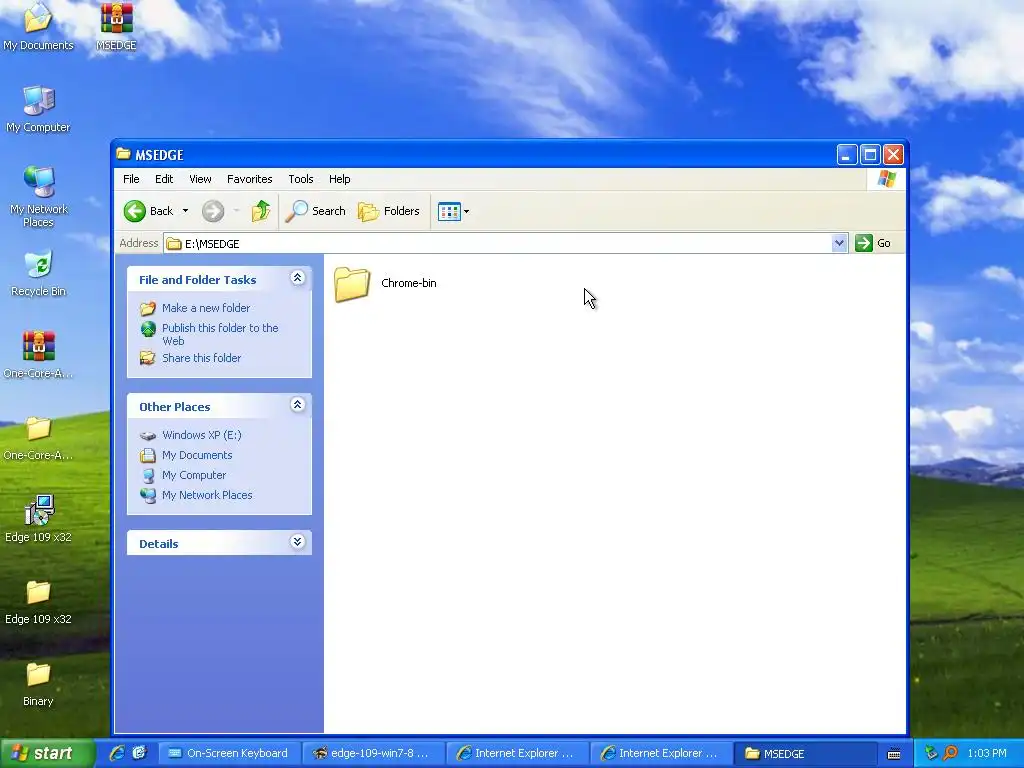Select the My Computer desktop icon

coord(38,109)
